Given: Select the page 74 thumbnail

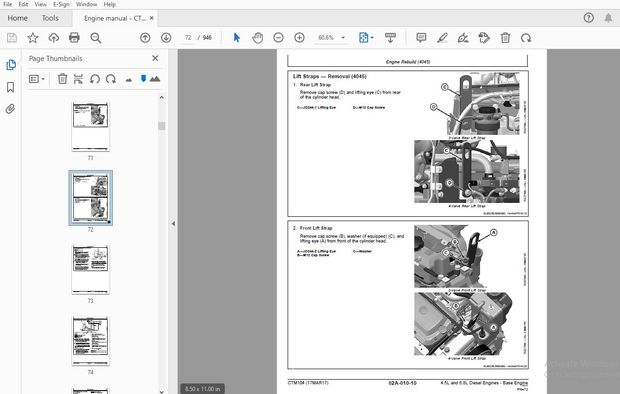Looking at the screenshot, I should pos(90,341).
